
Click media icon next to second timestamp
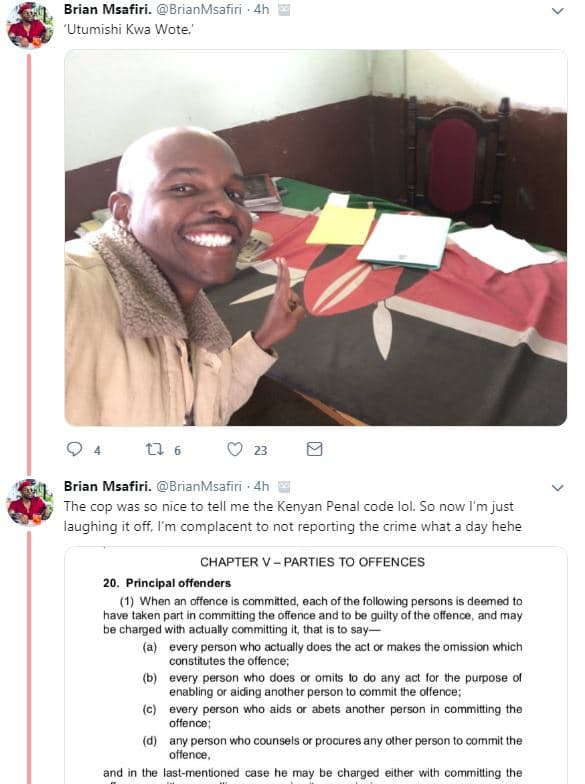pyautogui.click(x=284, y=487)
